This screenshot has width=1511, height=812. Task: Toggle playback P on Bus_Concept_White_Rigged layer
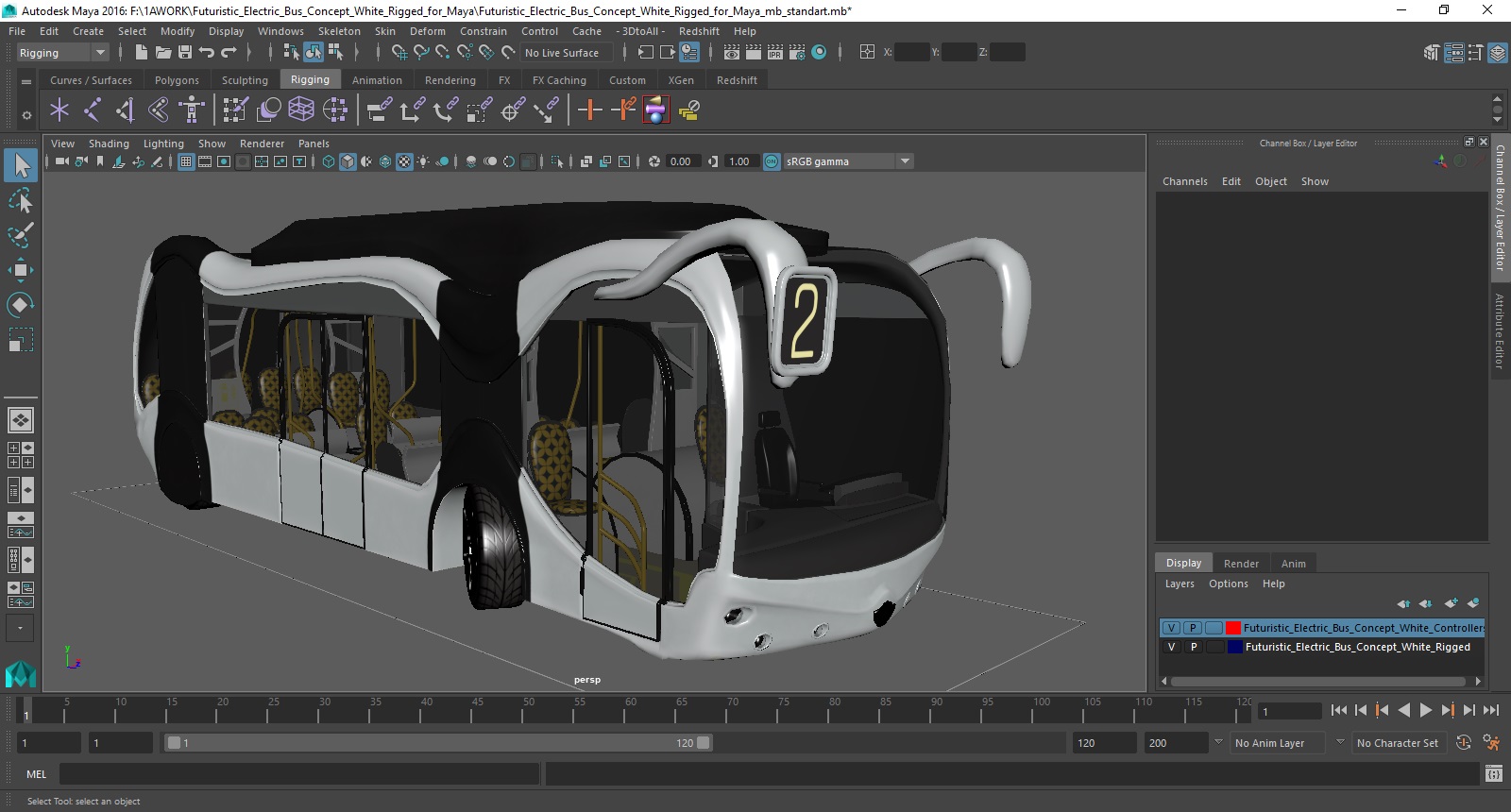(1193, 647)
